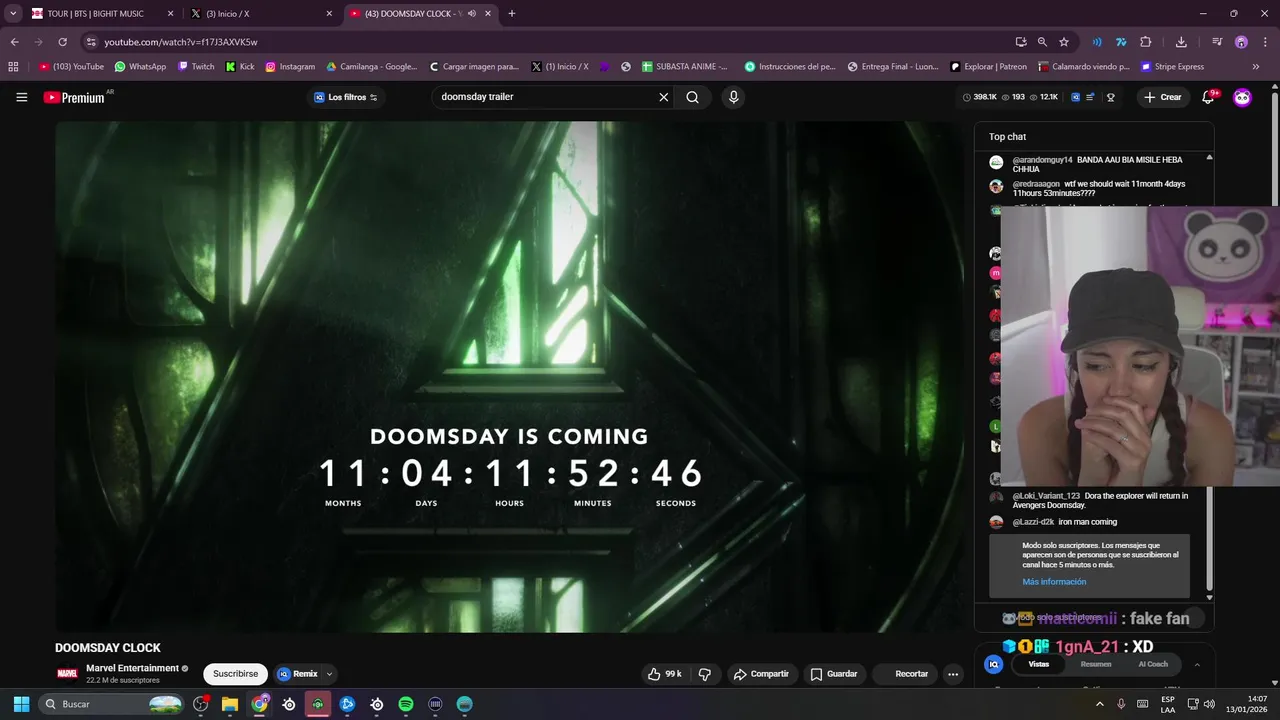Clear the search box with the X icon
This screenshot has height=720, width=1280.
click(x=663, y=97)
